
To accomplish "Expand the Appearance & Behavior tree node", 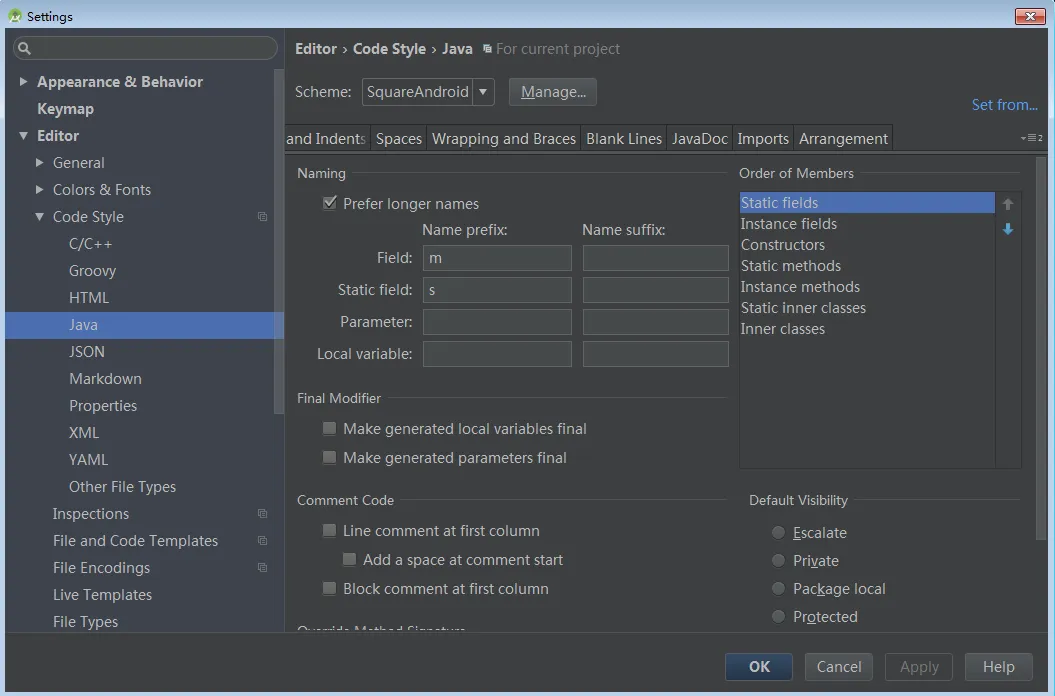I will click(x=23, y=82).
